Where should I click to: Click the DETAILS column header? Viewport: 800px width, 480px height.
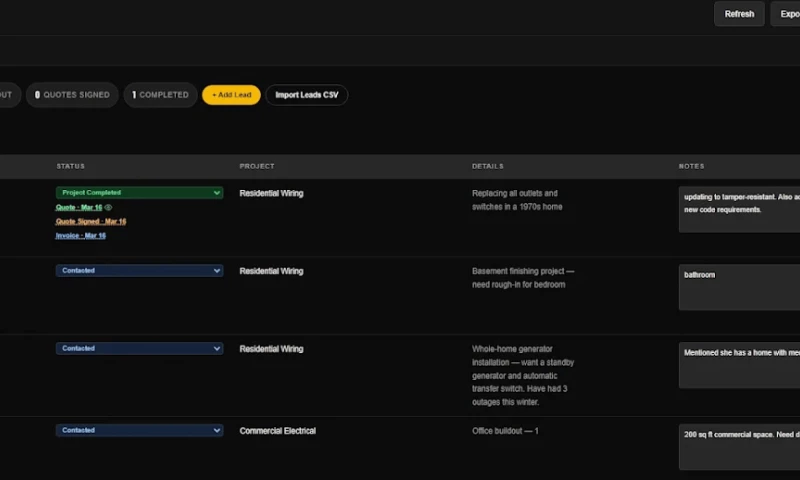click(487, 166)
